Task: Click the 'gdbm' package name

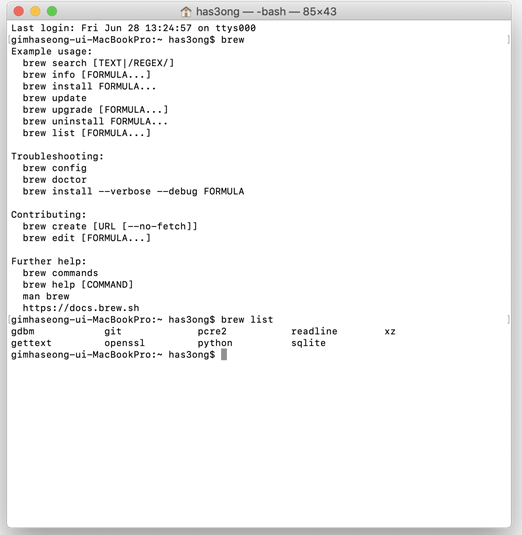Action: [x=23, y=331]
